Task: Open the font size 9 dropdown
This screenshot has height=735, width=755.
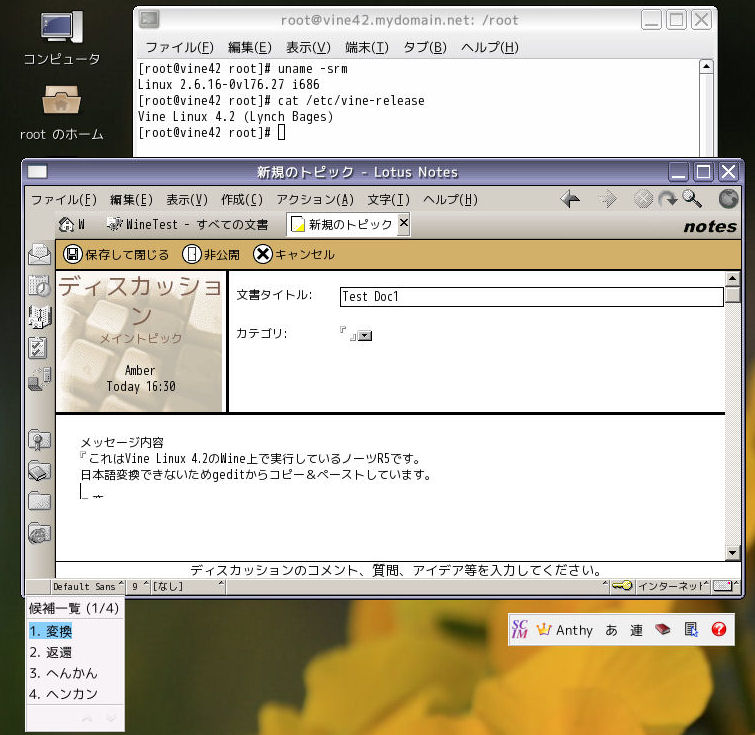Action: click(140, 586)
